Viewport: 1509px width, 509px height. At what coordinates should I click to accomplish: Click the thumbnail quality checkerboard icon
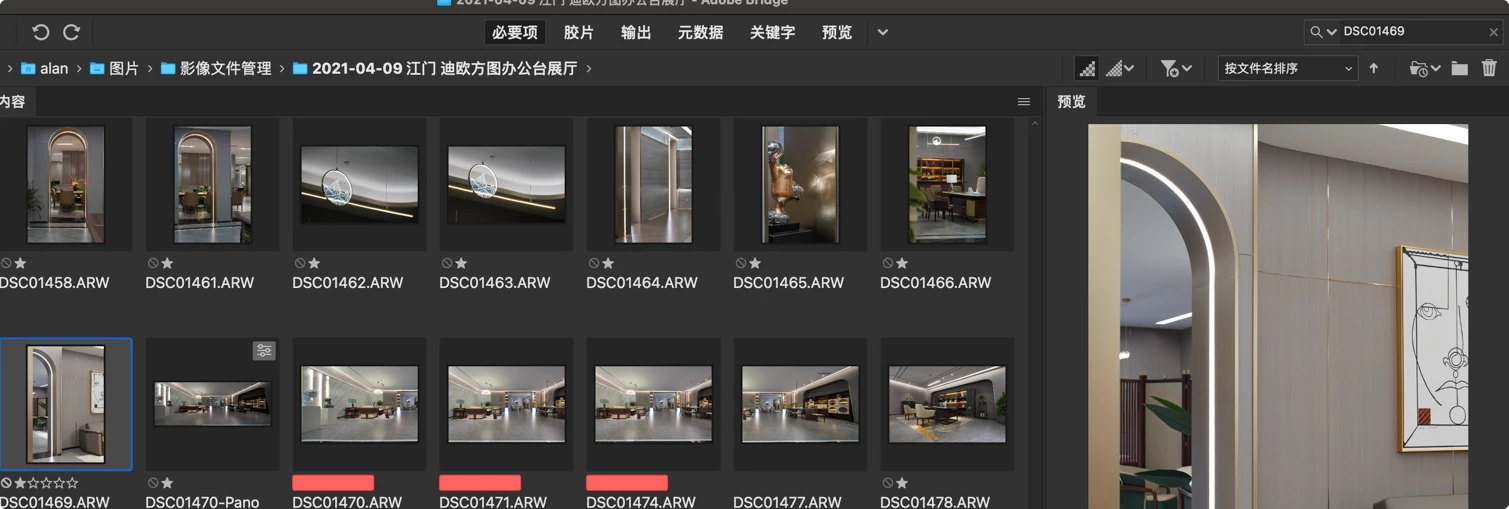point(1086,68)
